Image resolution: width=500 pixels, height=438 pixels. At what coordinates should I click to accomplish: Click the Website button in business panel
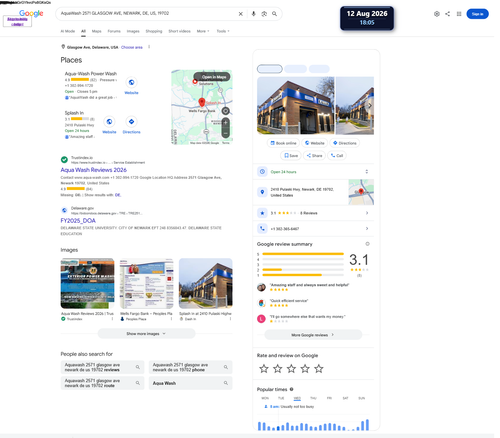click(x=315, y=143)
